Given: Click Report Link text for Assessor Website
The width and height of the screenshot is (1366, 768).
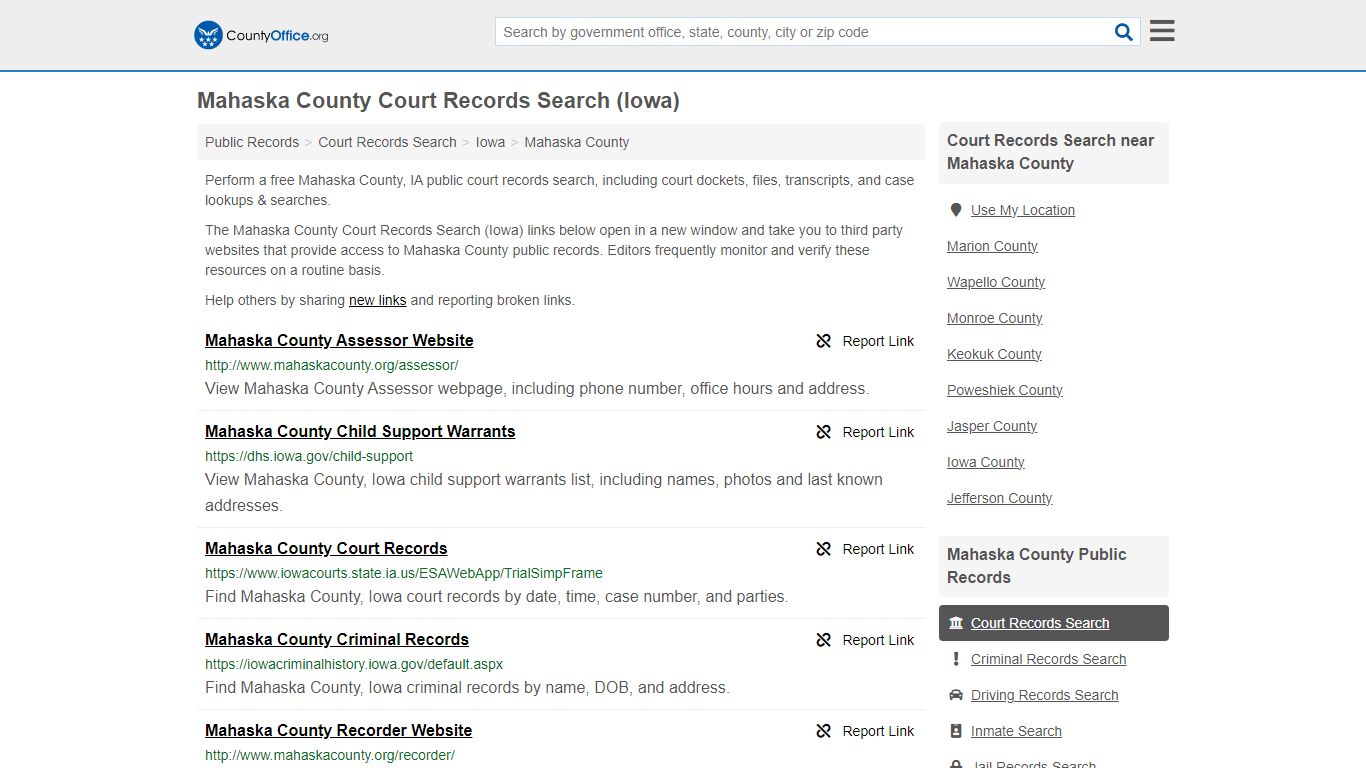Looking at the screenshot, I should pos(878,341).
